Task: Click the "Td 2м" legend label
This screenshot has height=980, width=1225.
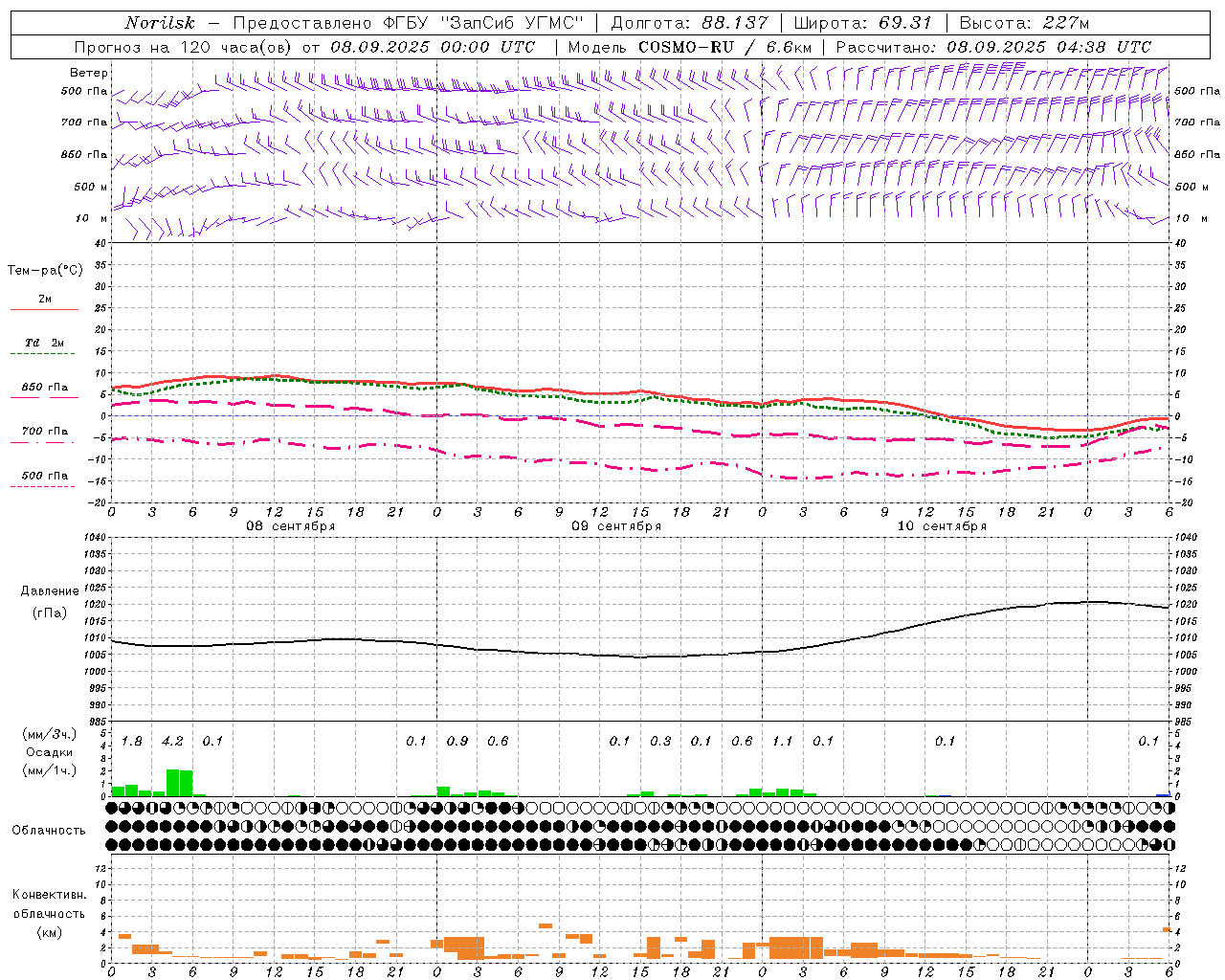Action: pos(45,343)
